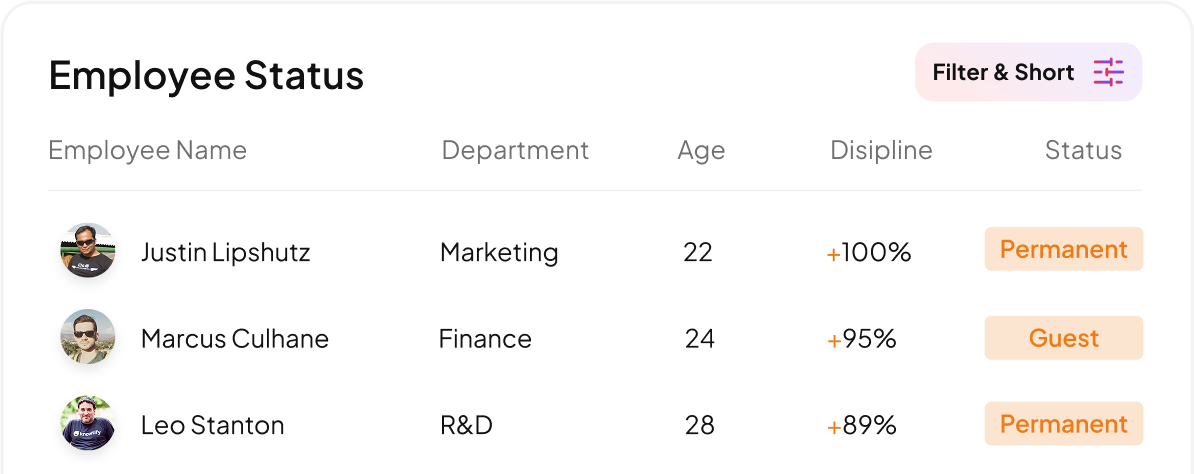
Task: Click the filter sliders icon
Action: [x=1109, y=72]
